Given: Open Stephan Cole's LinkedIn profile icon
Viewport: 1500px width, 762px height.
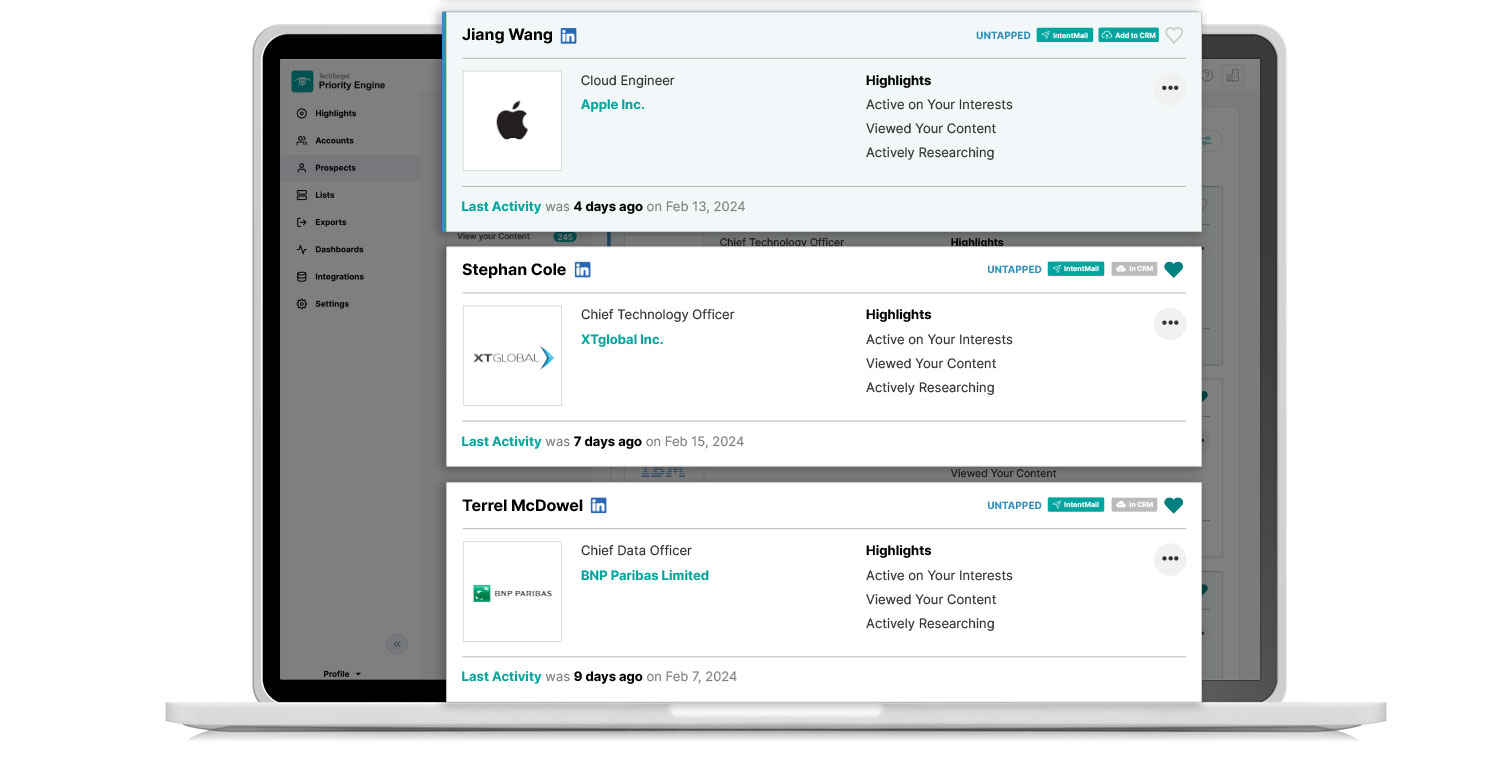Looking at the screenshot, I should click(582, 270).
